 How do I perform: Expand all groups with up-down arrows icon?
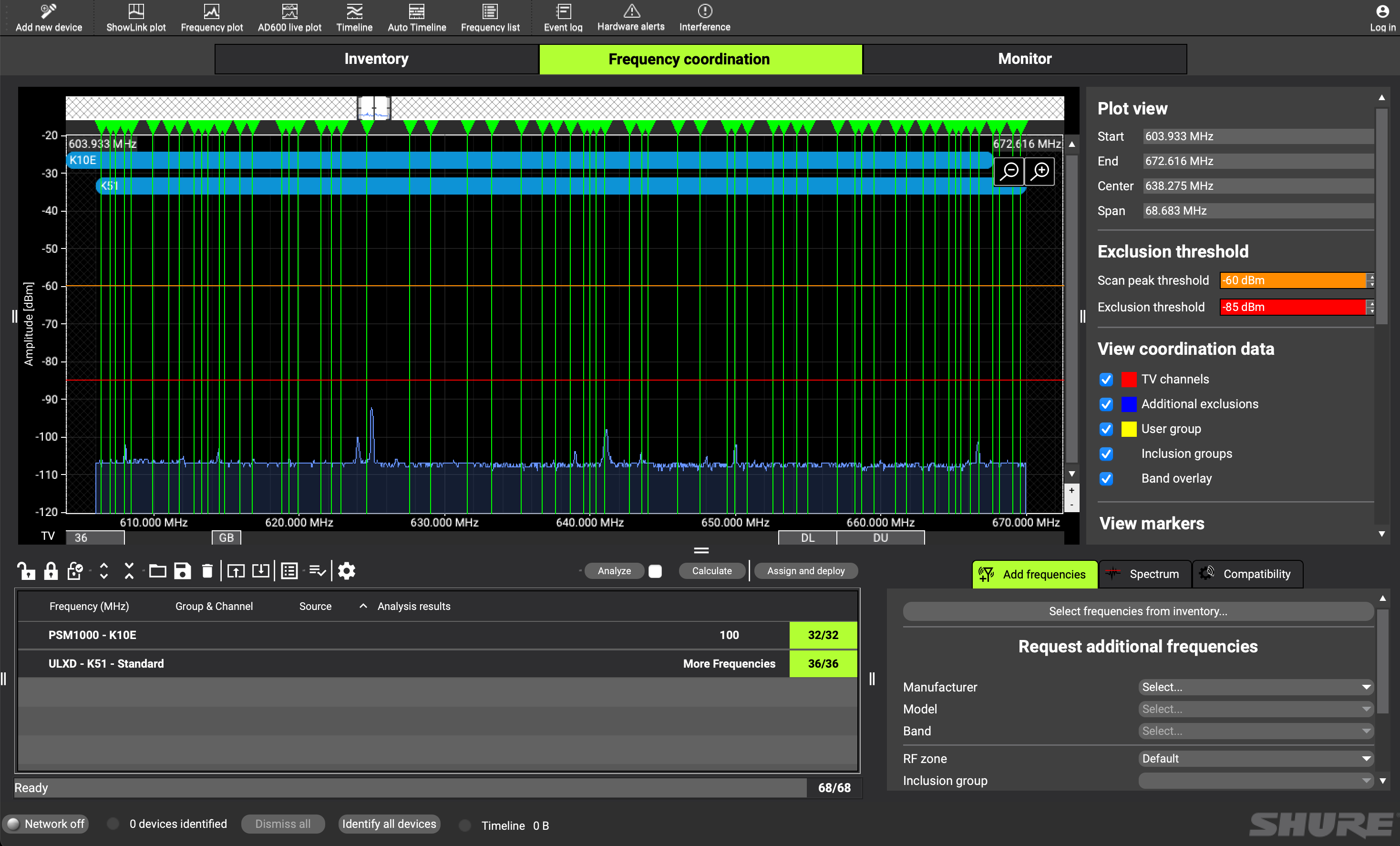coord(103,570)
